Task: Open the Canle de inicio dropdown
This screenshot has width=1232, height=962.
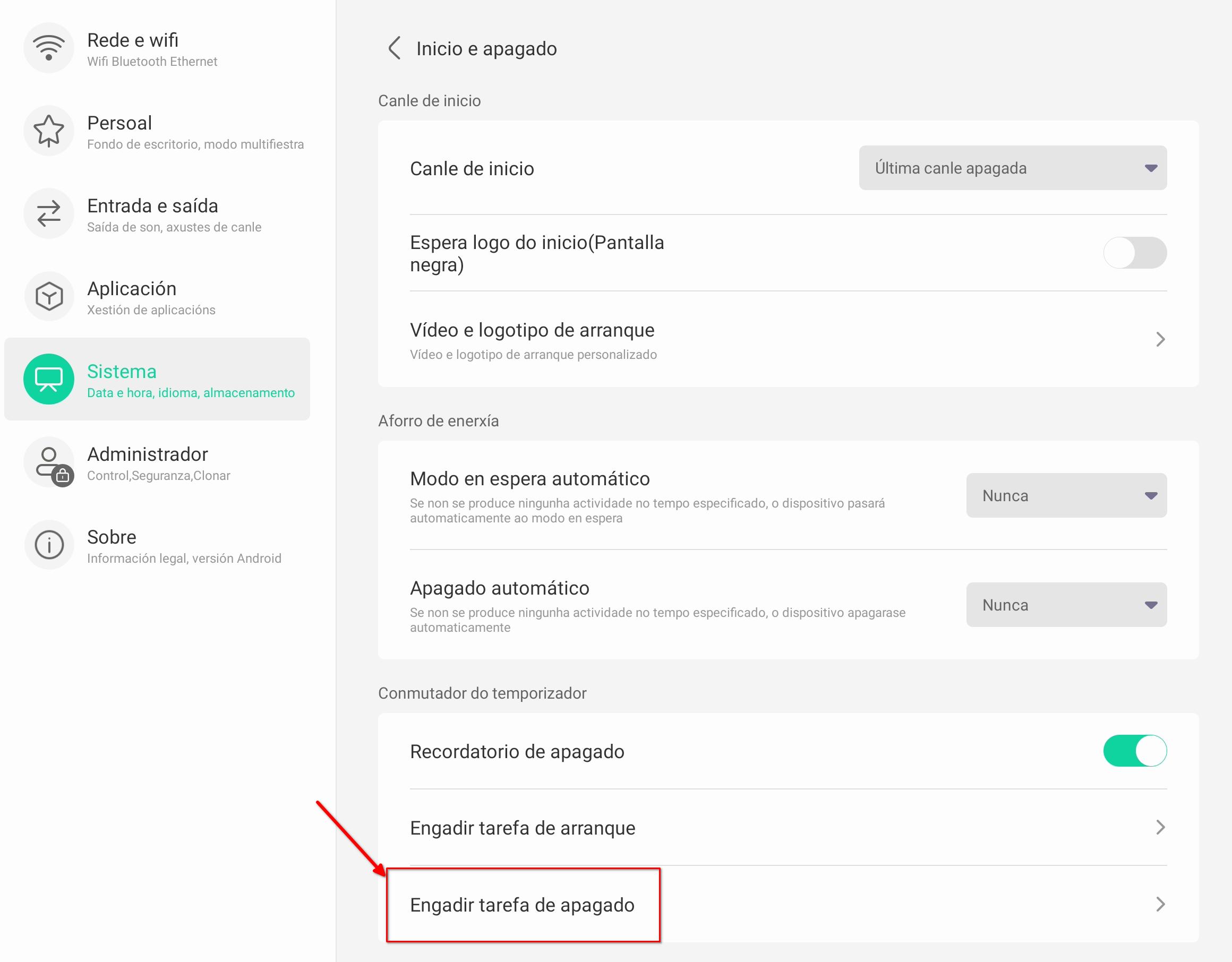Action: pos(1013,168)
